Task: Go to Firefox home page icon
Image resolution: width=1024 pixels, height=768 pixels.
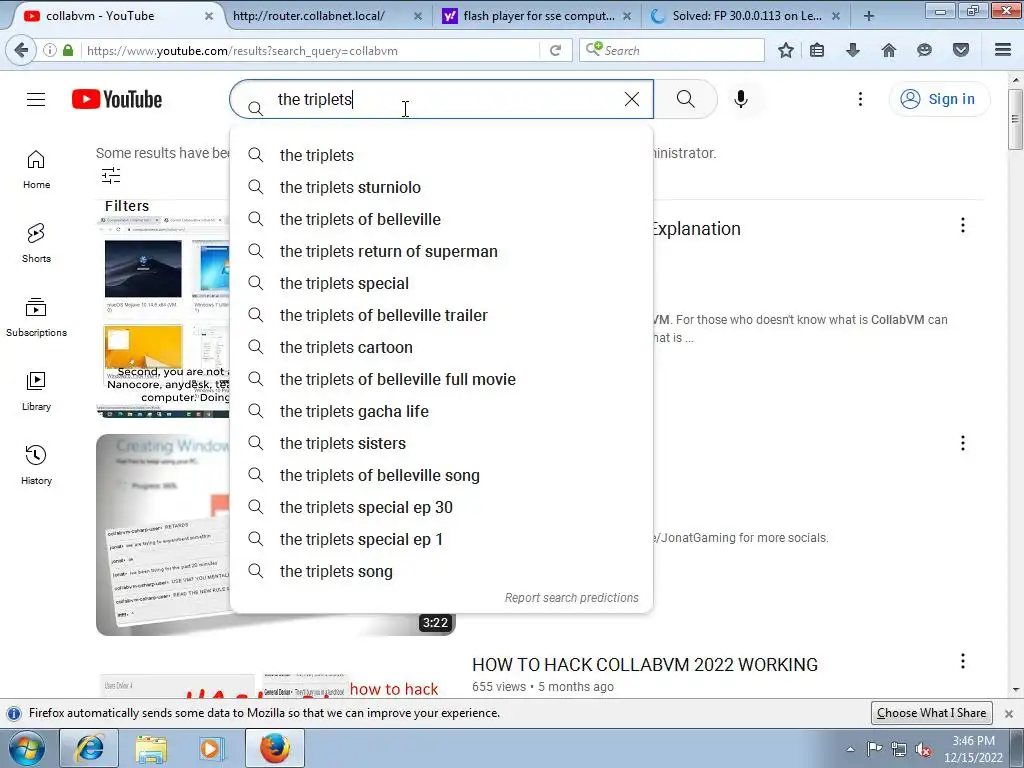Action: pos(889,50)
